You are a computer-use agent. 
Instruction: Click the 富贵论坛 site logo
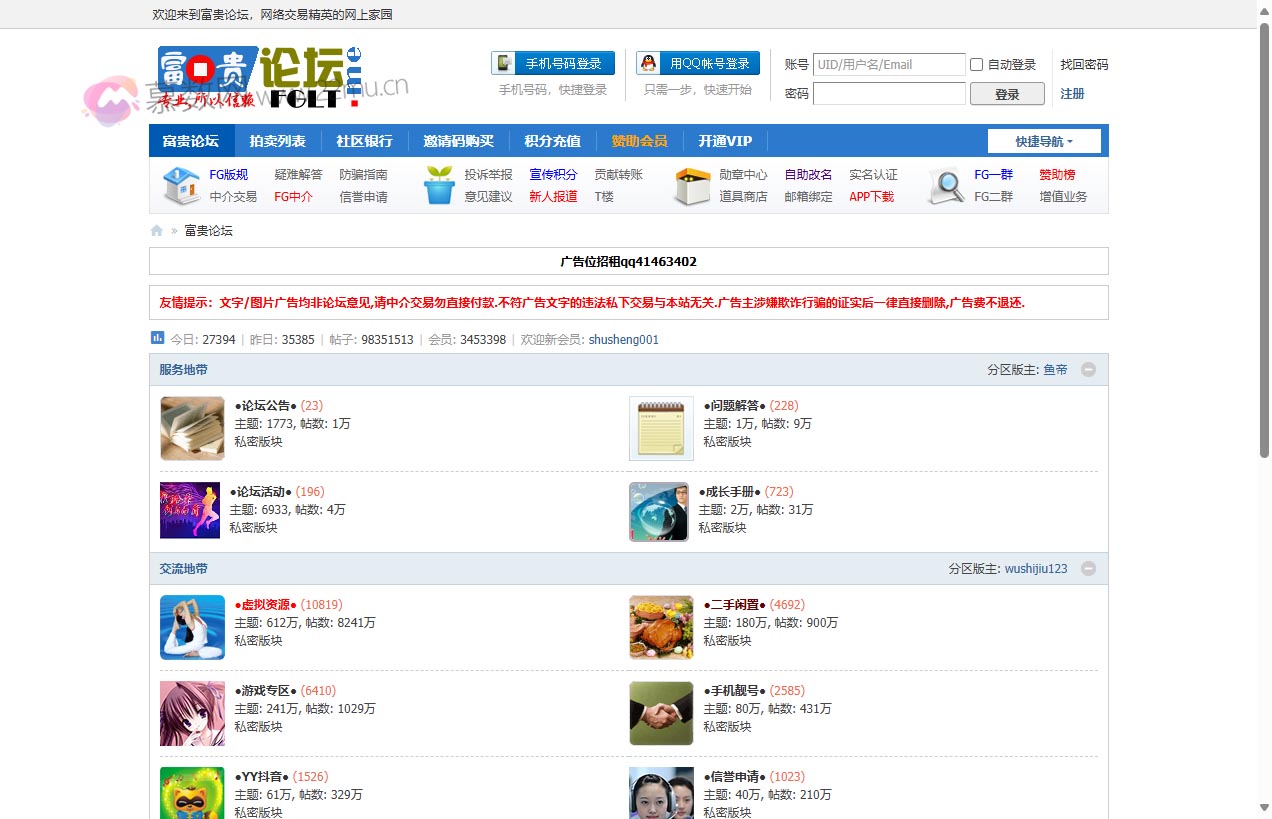click(x=258, y=78)
